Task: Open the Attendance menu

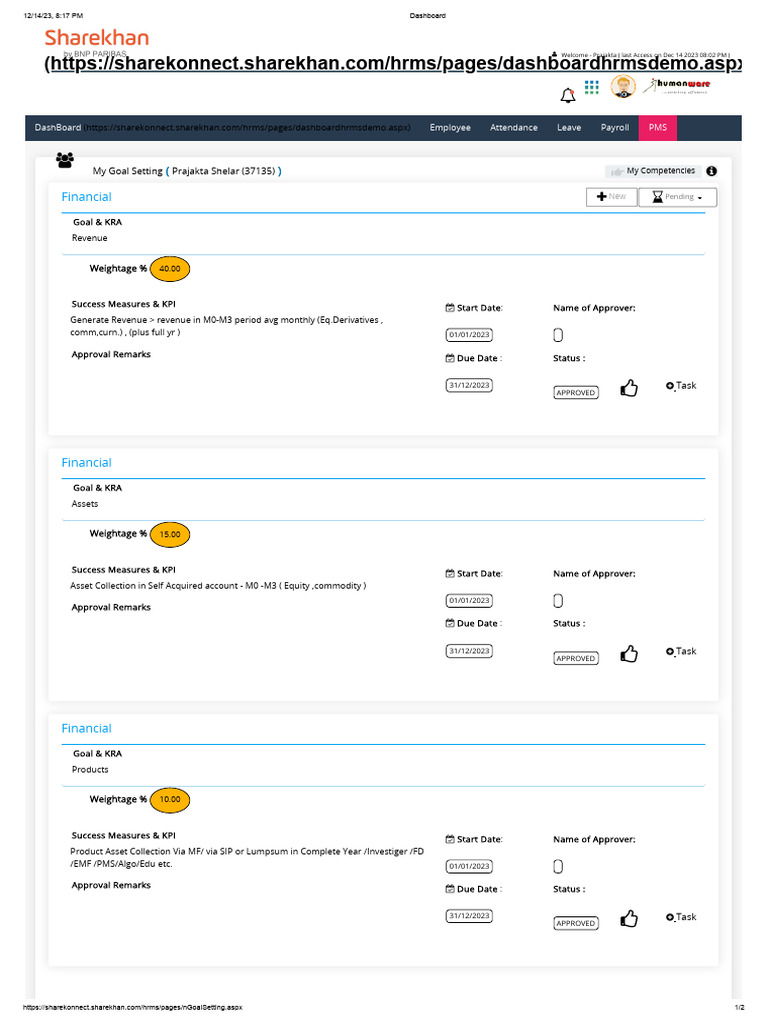Action: (514, 128)
